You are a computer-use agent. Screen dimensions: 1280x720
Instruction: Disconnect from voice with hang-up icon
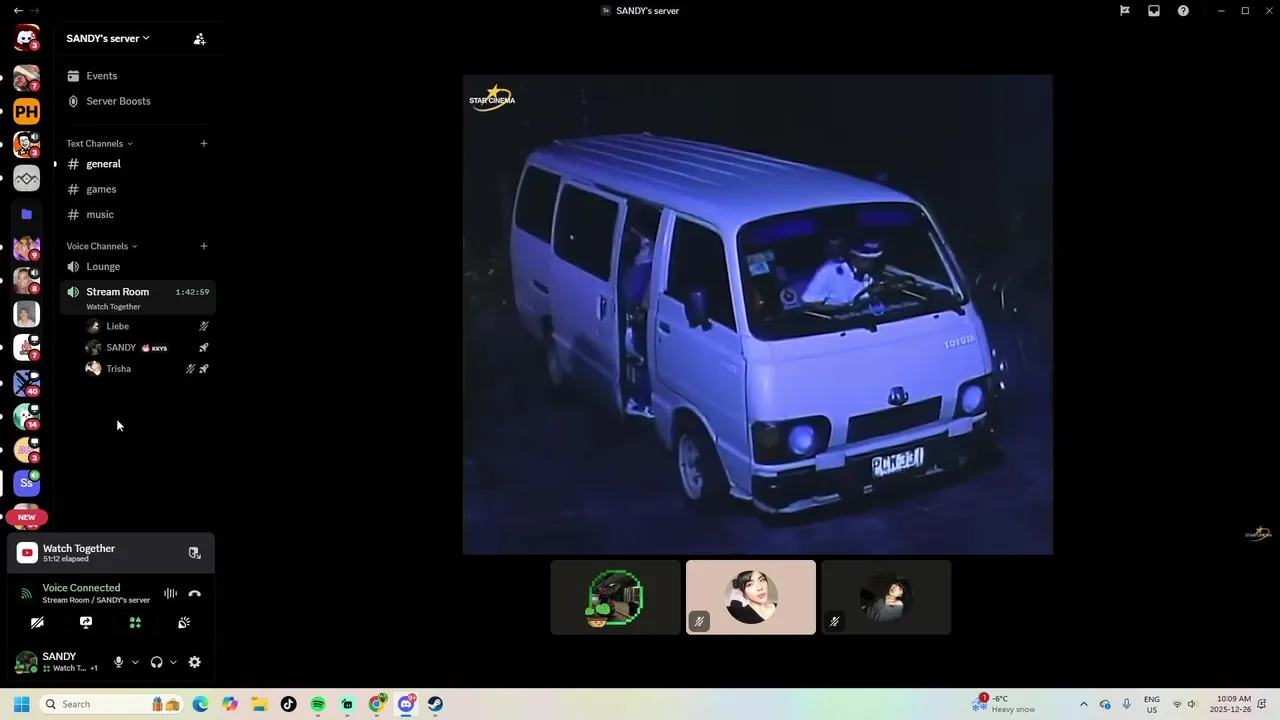194,593
